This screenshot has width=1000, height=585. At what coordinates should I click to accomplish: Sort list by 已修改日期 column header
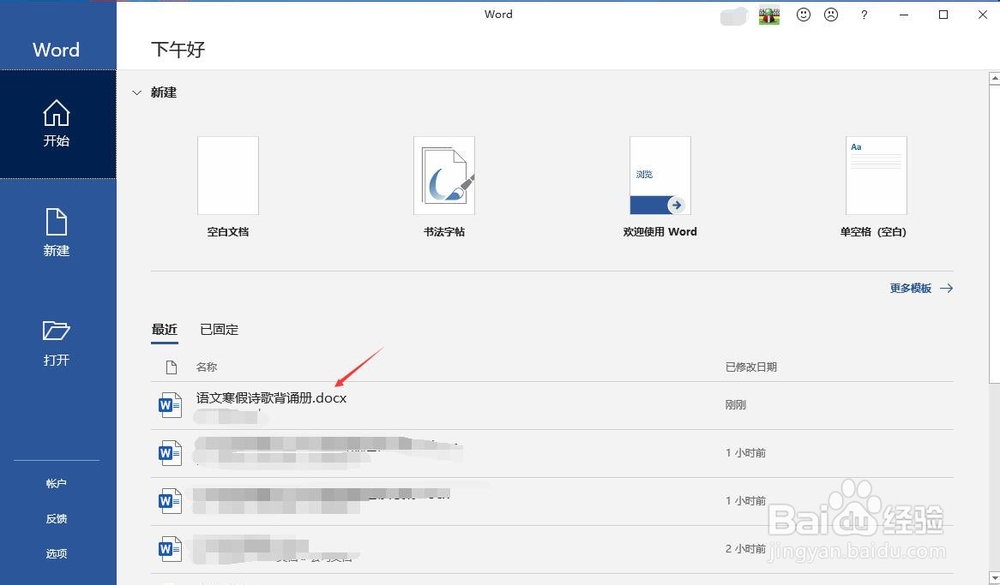tap(751, 367)
